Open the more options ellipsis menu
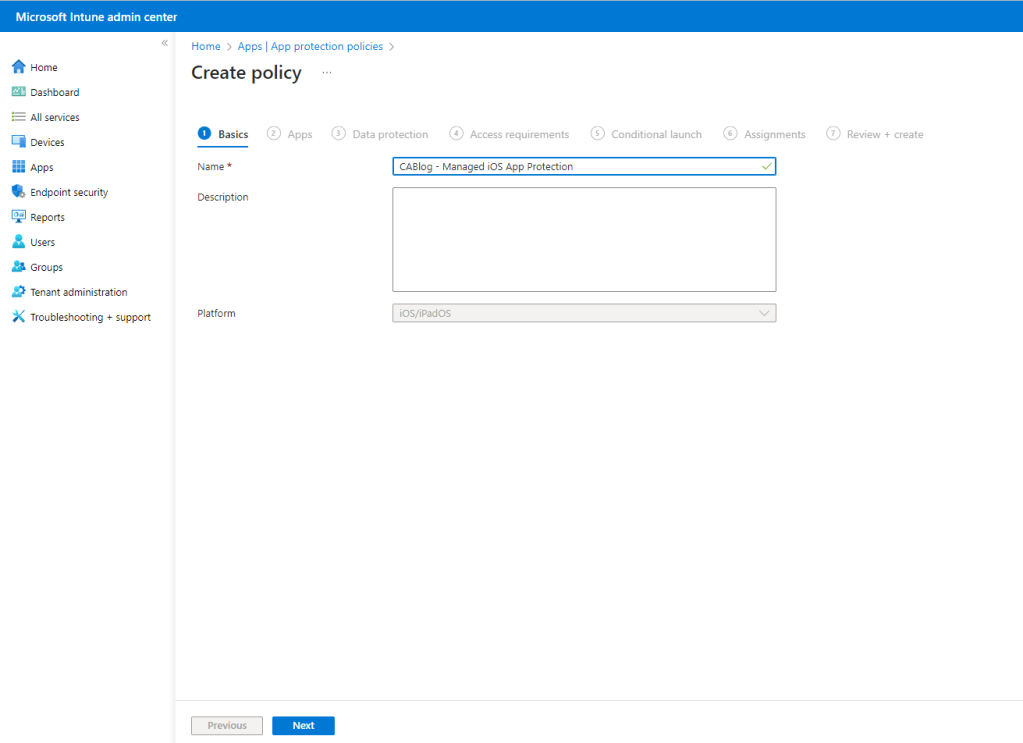Screen dimensions: 1023x743 327,73
